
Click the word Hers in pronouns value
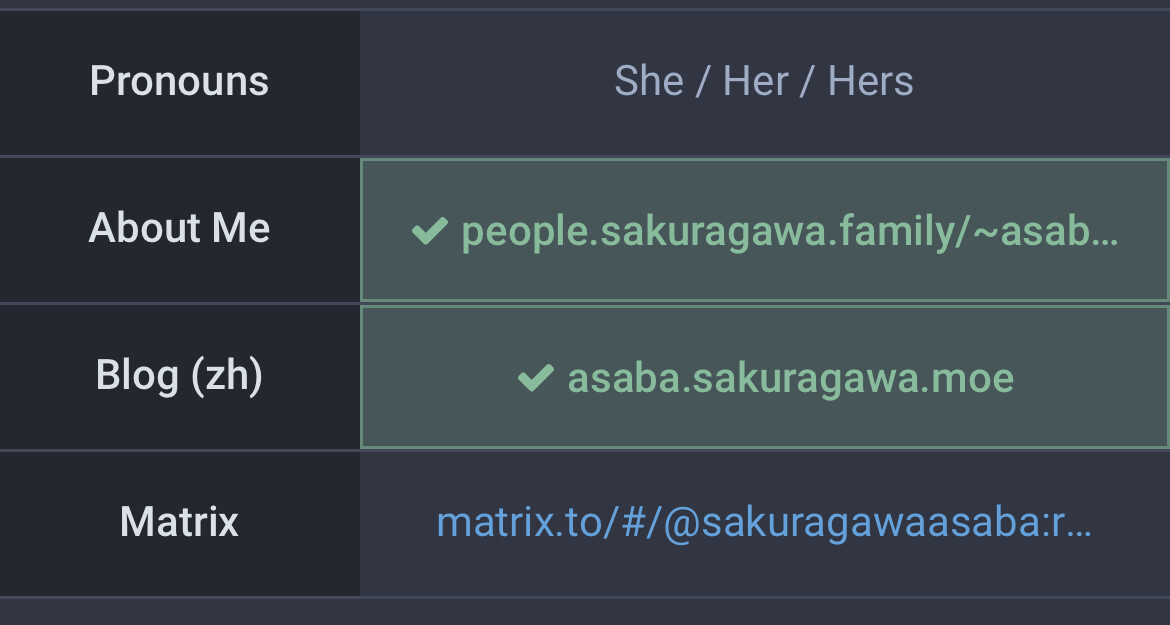[871, 81]
